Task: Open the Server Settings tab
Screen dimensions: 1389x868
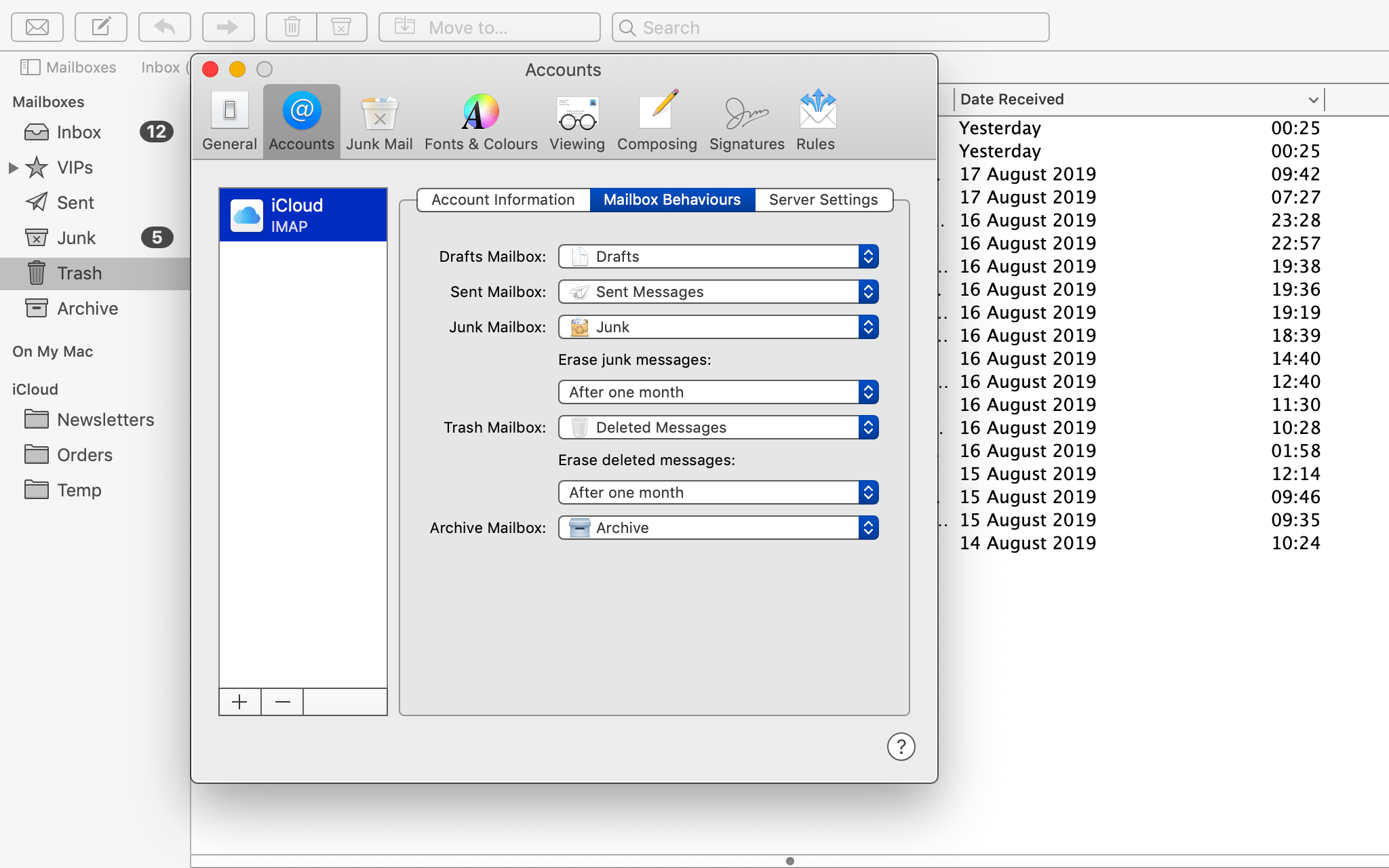Action: pyautogui.click(x=823, y=199)
